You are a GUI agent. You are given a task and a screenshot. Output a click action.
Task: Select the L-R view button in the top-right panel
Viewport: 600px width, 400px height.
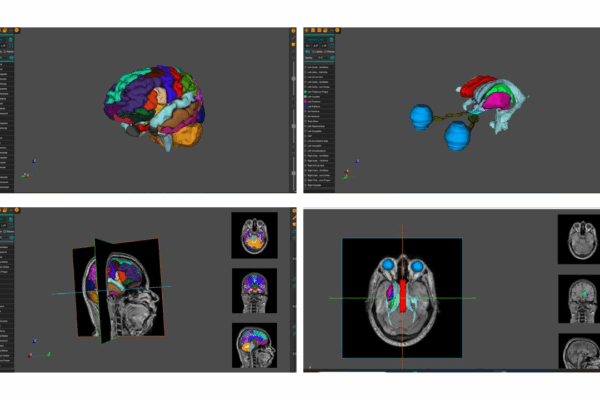(324, 46)
